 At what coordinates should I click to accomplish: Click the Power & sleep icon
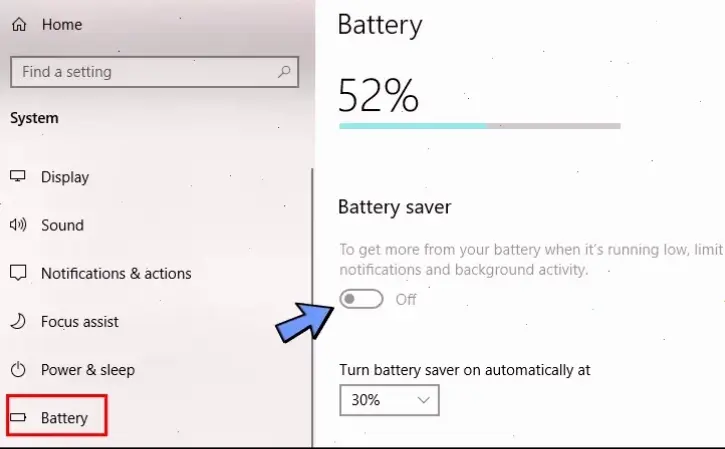coord(18,369)
